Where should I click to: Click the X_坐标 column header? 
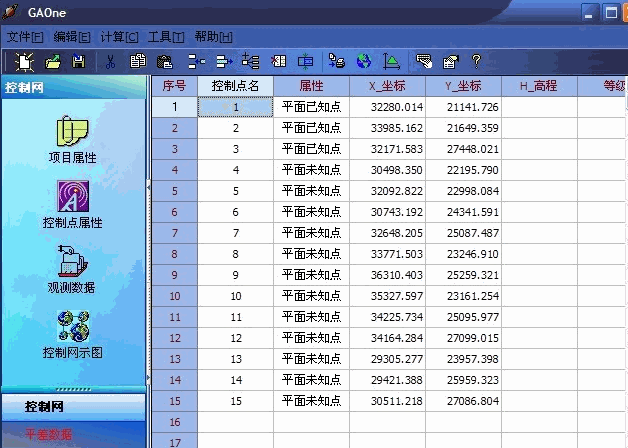point(388,86)
